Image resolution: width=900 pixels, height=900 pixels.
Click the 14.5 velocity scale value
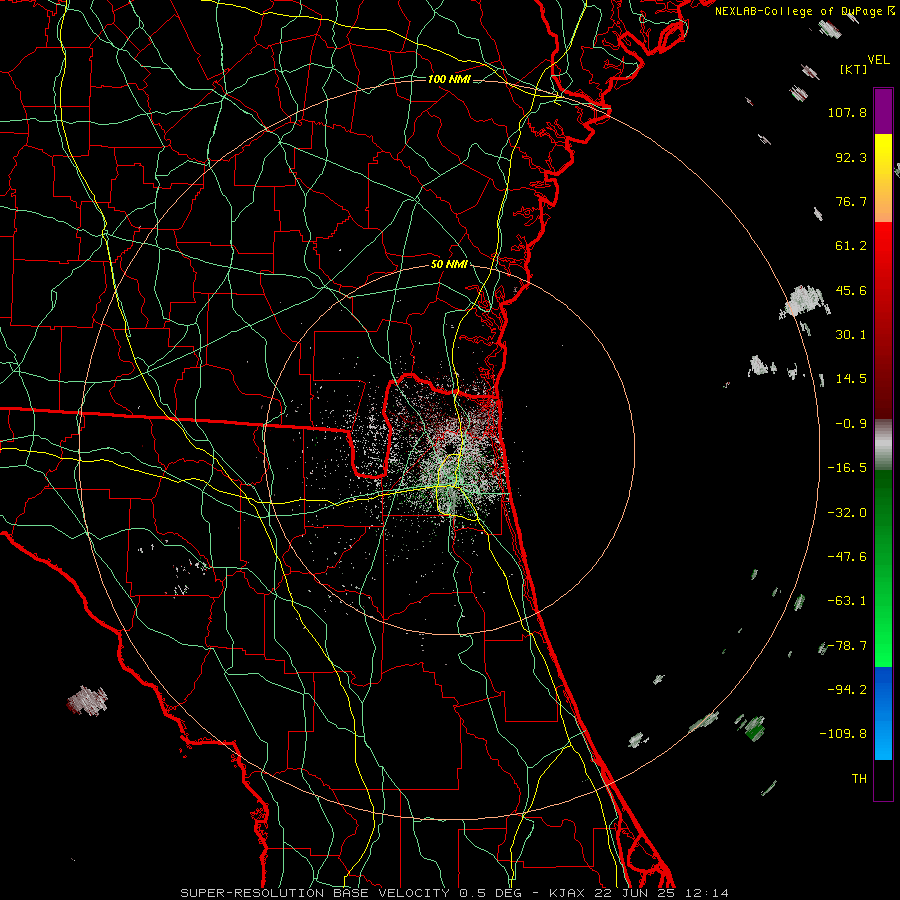[x=851, y=379]
